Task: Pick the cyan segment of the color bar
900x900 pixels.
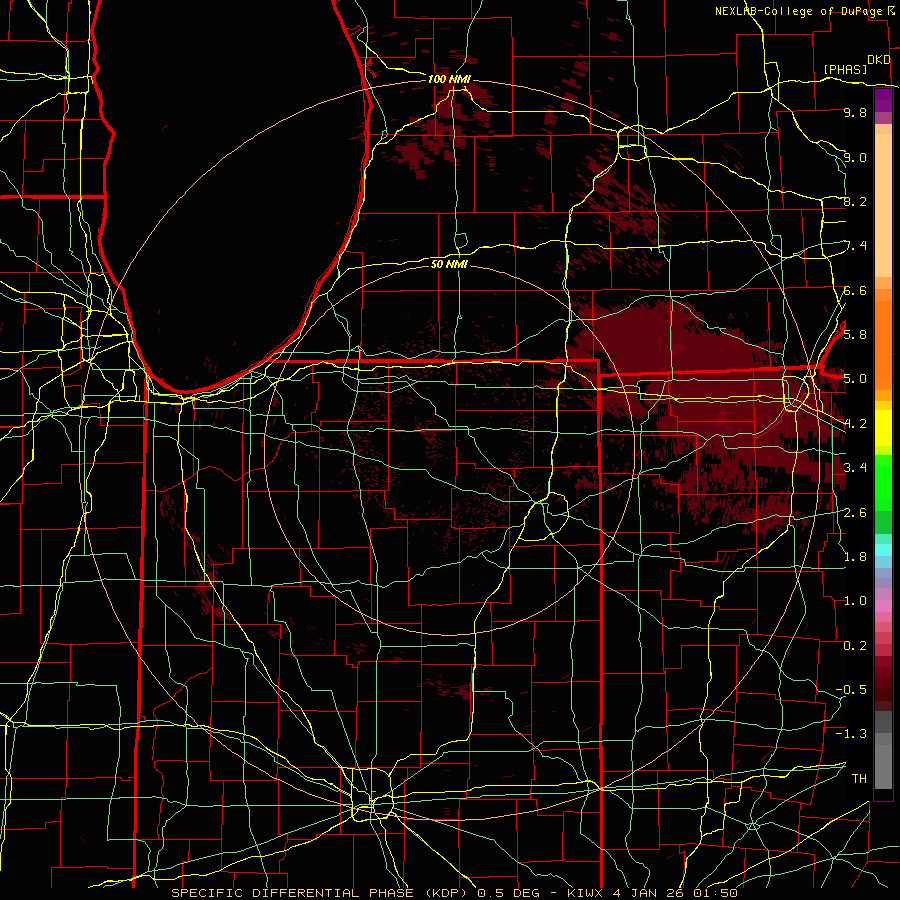Action: (883, 550)
